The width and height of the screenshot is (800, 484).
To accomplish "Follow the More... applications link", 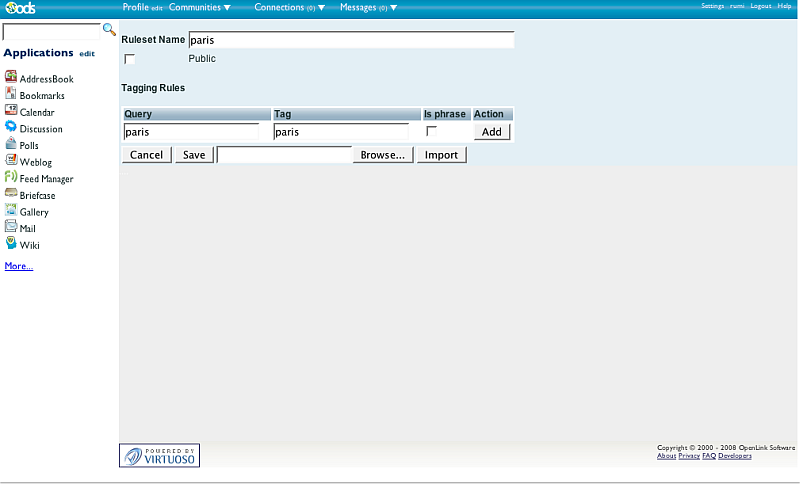I will coord(19,266).
